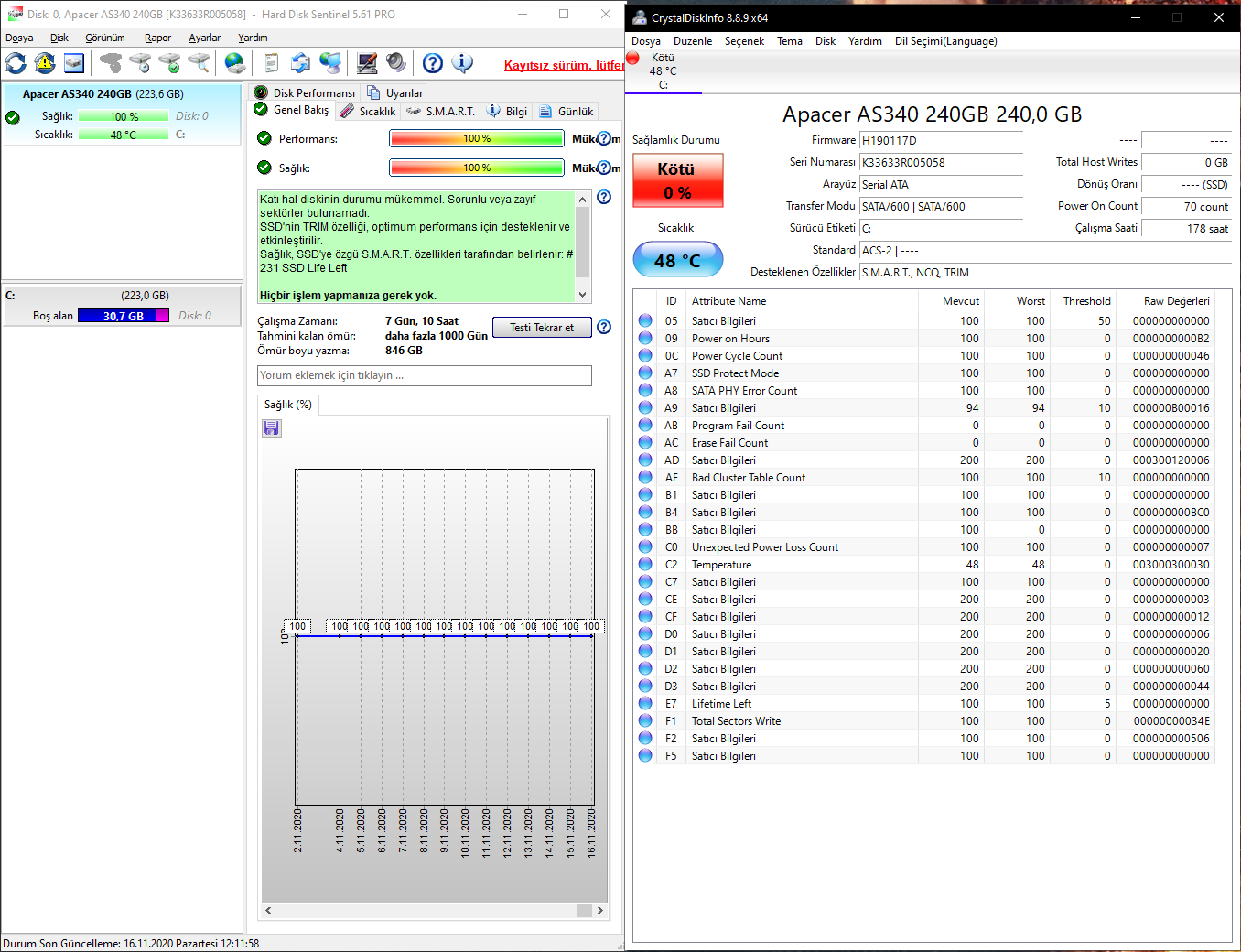Click the Boş alan 30,7 GB usage bar

124,316
